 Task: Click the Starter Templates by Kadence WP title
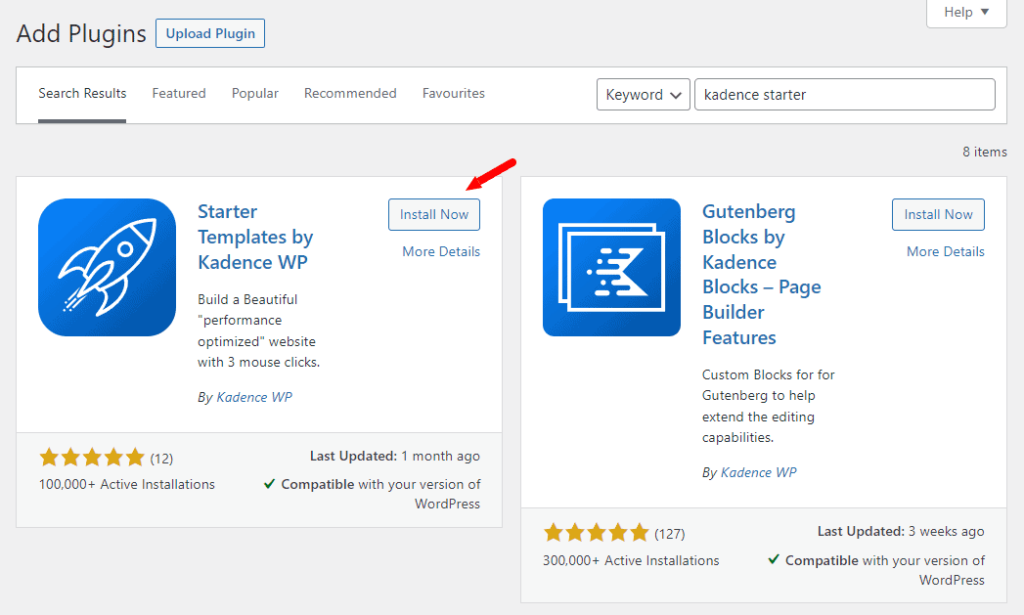pyautogui.click(x=255, y=237)
